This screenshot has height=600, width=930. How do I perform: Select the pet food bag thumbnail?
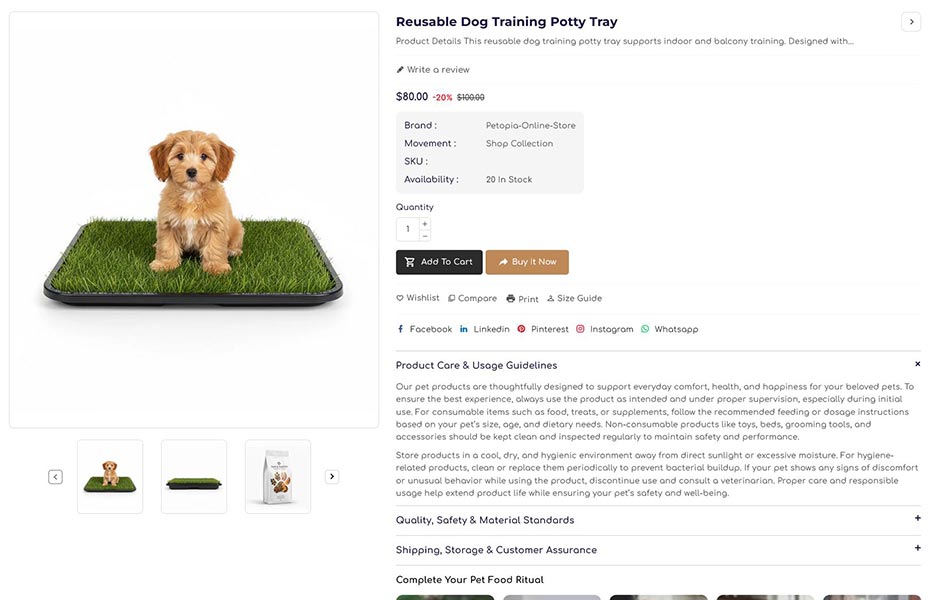pyautogui.click(x=277, y=476)
